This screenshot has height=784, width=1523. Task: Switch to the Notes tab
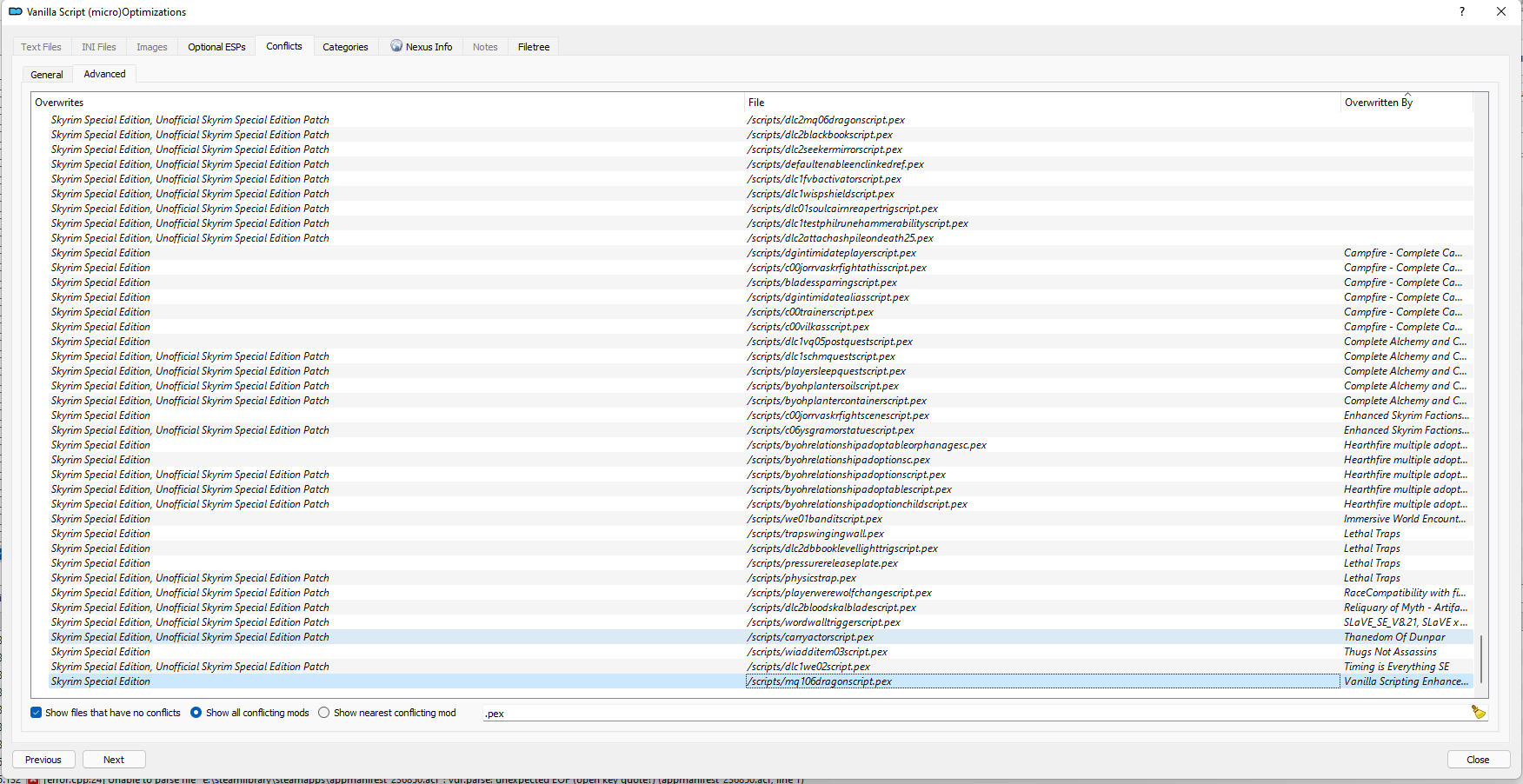coord(485,47)
